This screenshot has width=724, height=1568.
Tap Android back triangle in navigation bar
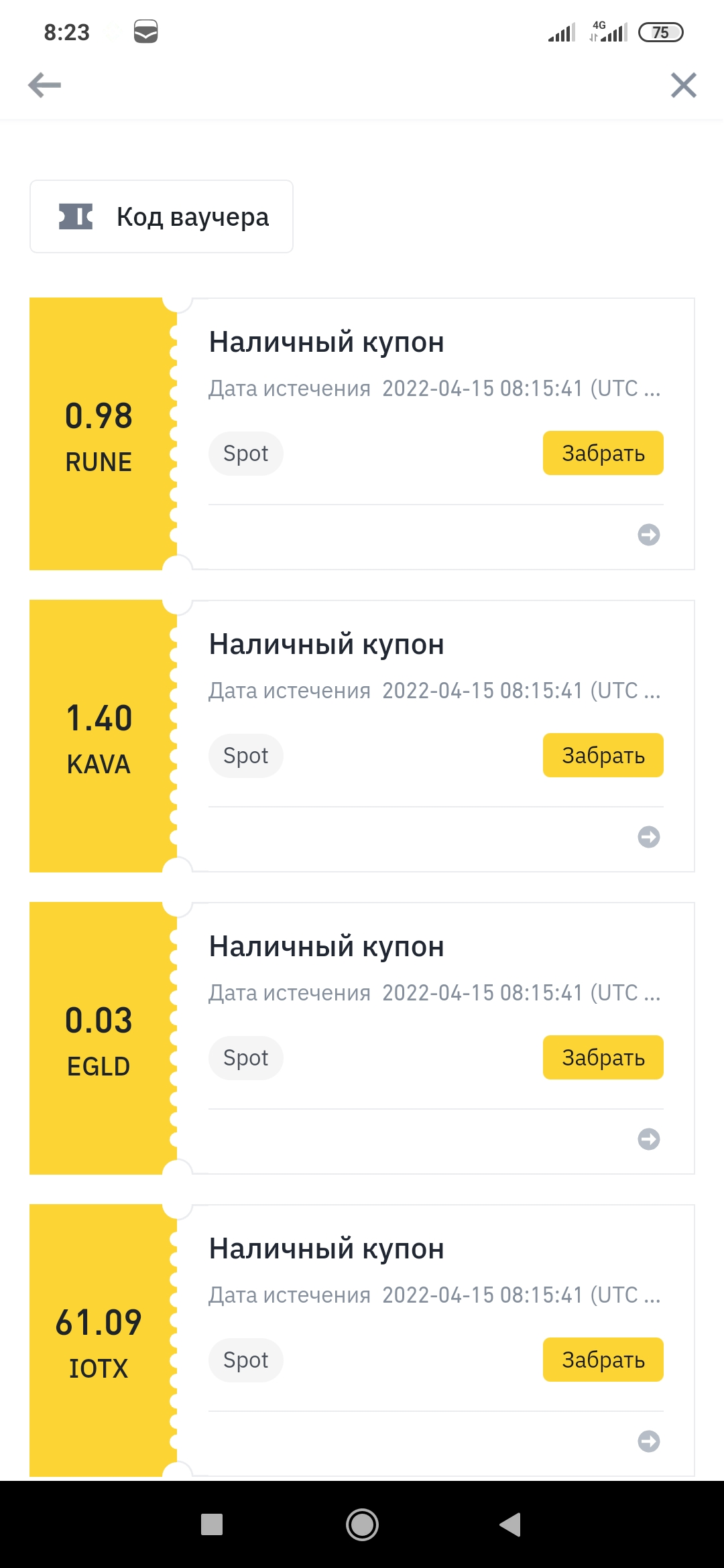coord(510,1524)
